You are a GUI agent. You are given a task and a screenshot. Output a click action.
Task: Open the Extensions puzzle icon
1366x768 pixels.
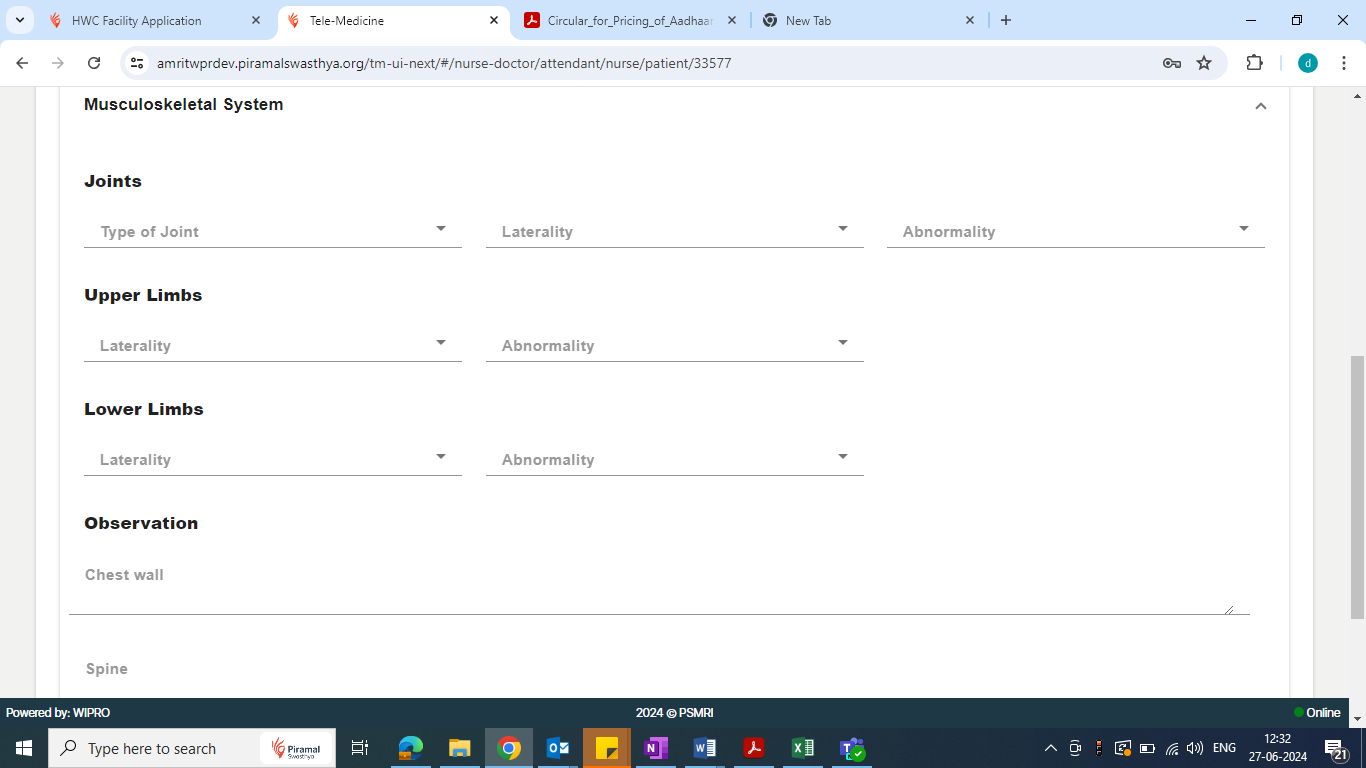tap(1254, 63)
